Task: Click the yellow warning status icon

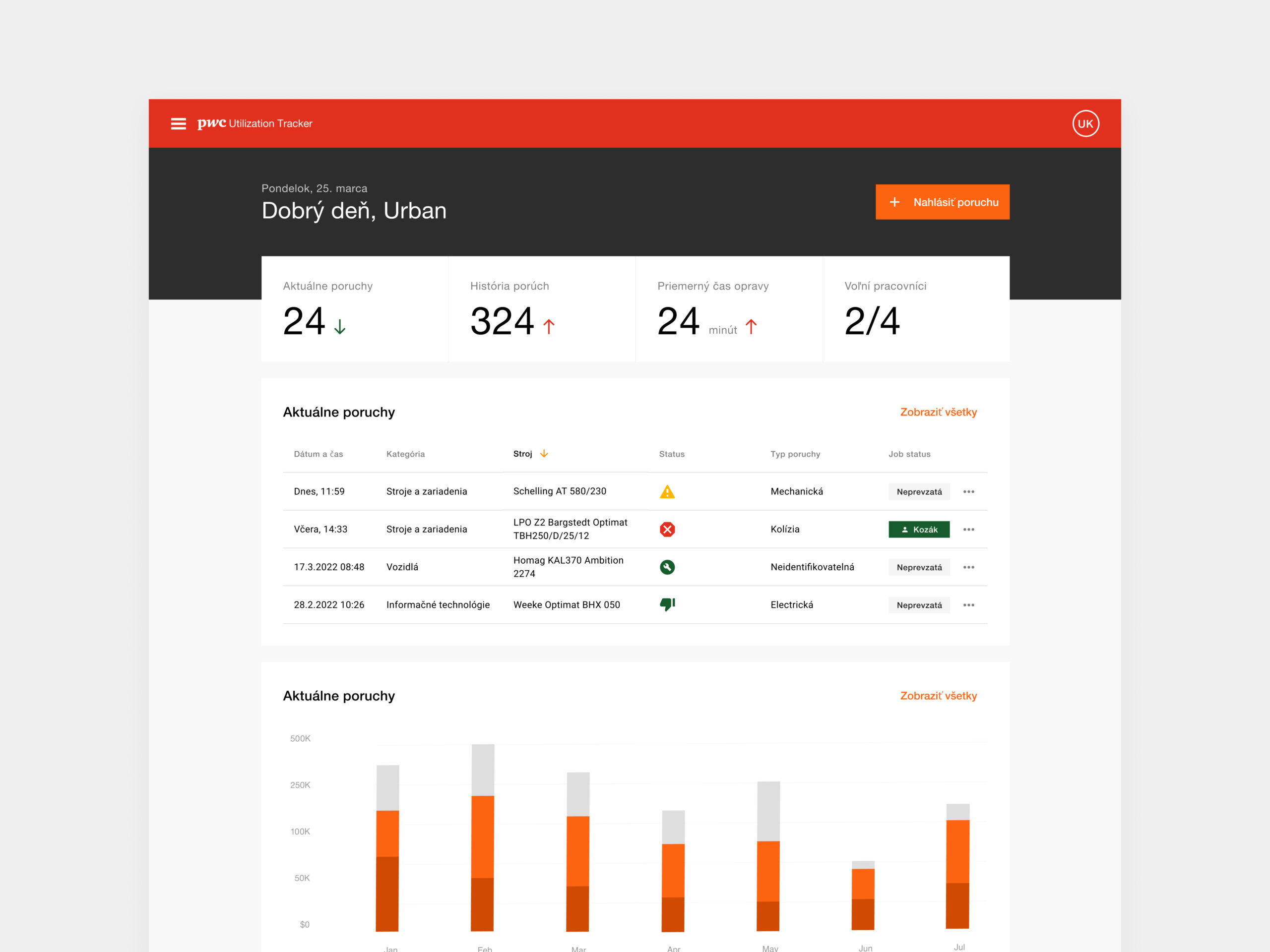Action: point(667,492)
